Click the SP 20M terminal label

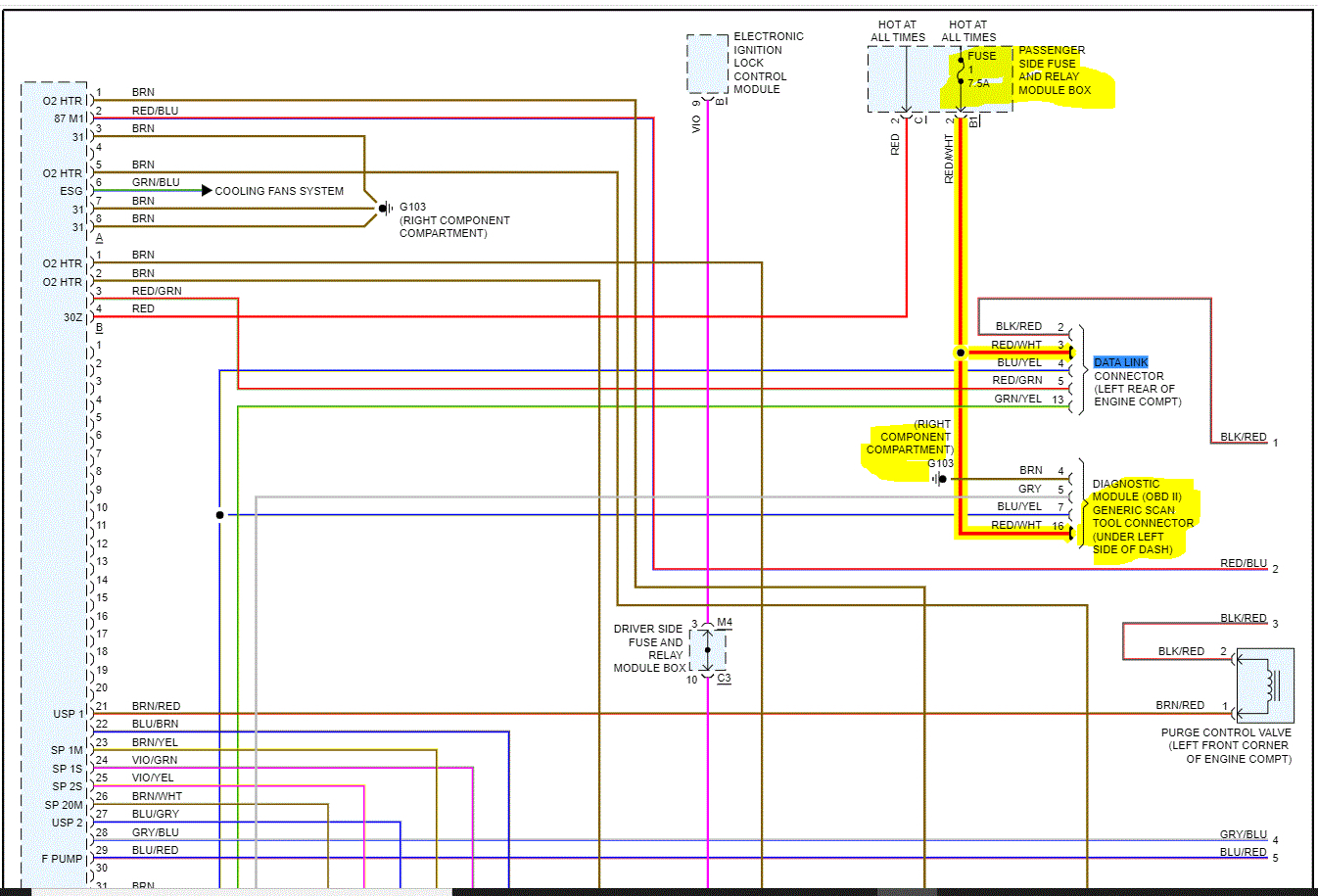(x=64, y=805)
